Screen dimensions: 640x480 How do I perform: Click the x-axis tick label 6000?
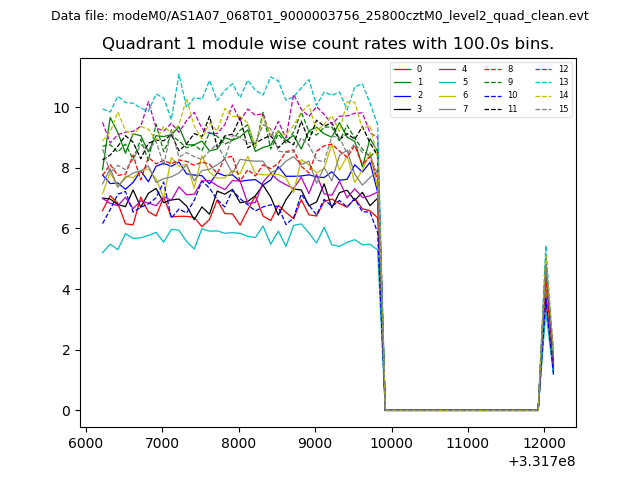click(85, 443)
